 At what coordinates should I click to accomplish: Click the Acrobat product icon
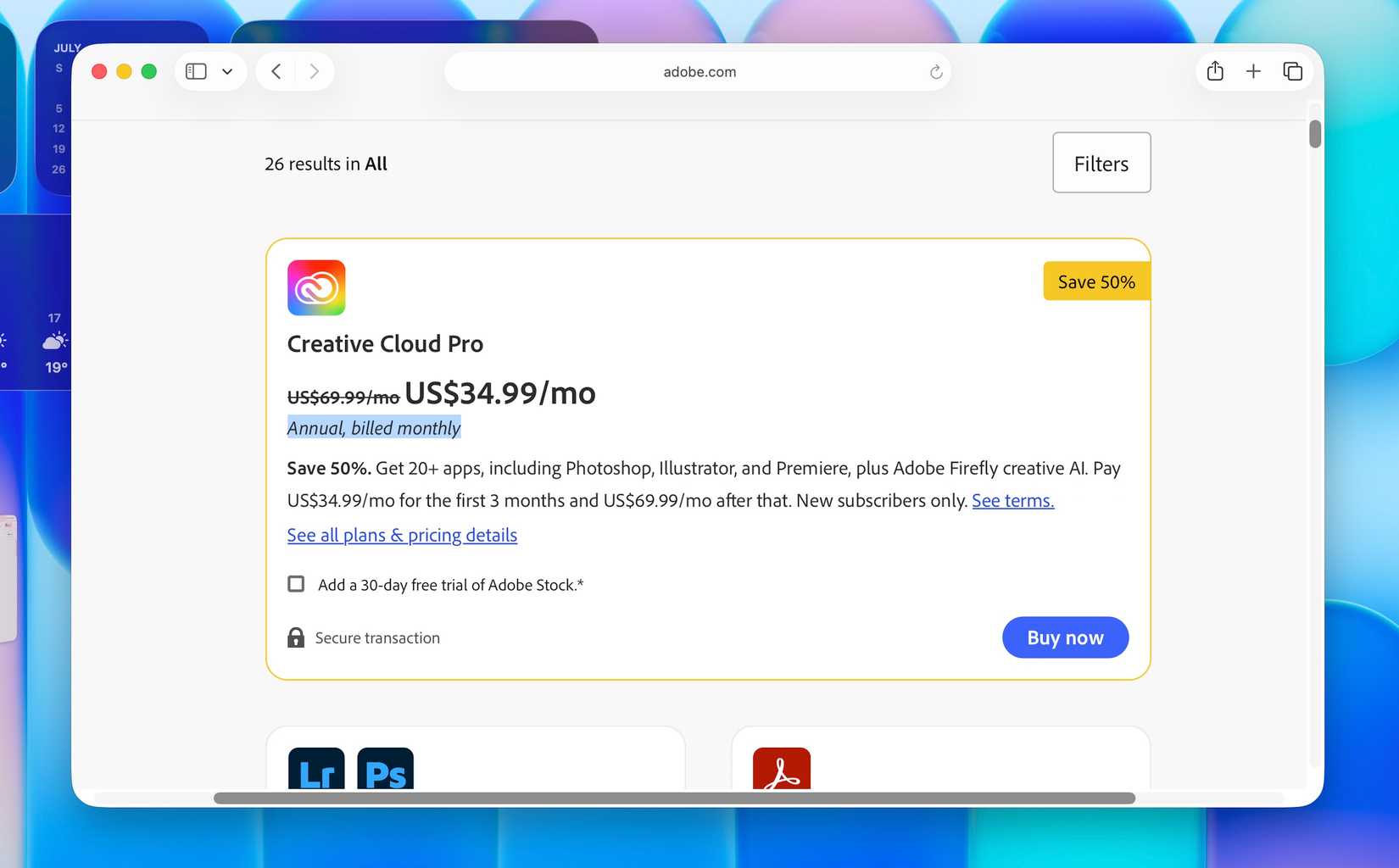point(782,768)
